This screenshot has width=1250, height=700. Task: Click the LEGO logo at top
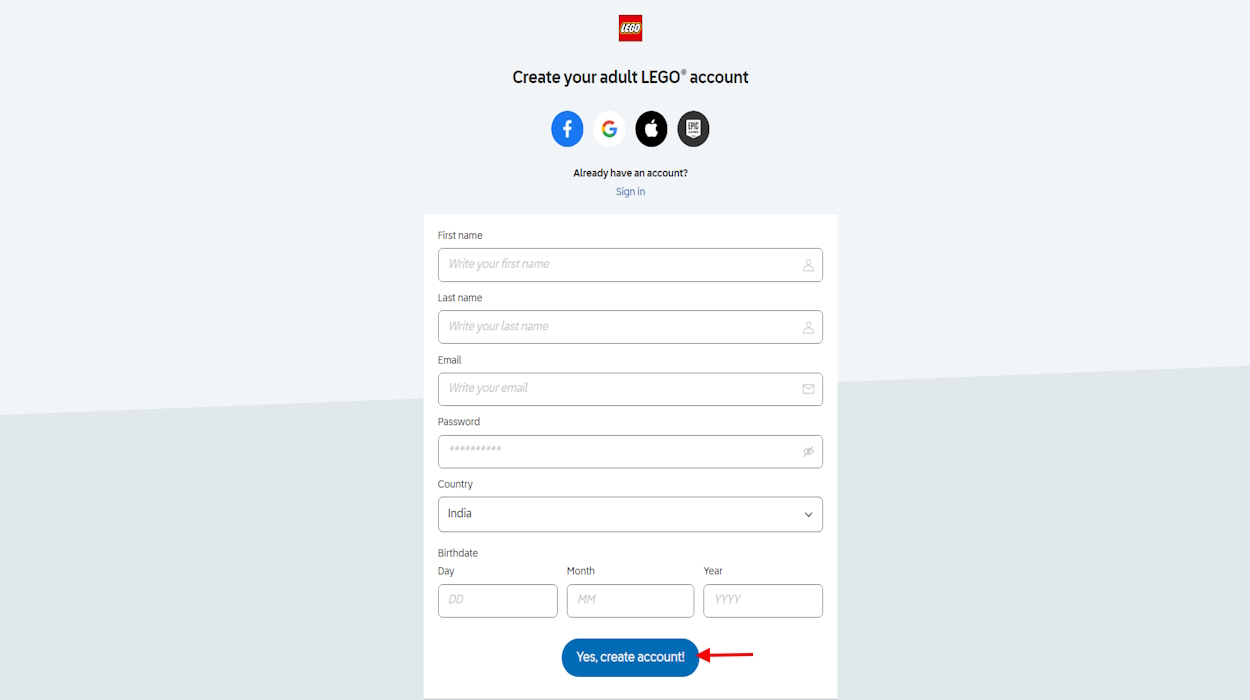[630, 28]
